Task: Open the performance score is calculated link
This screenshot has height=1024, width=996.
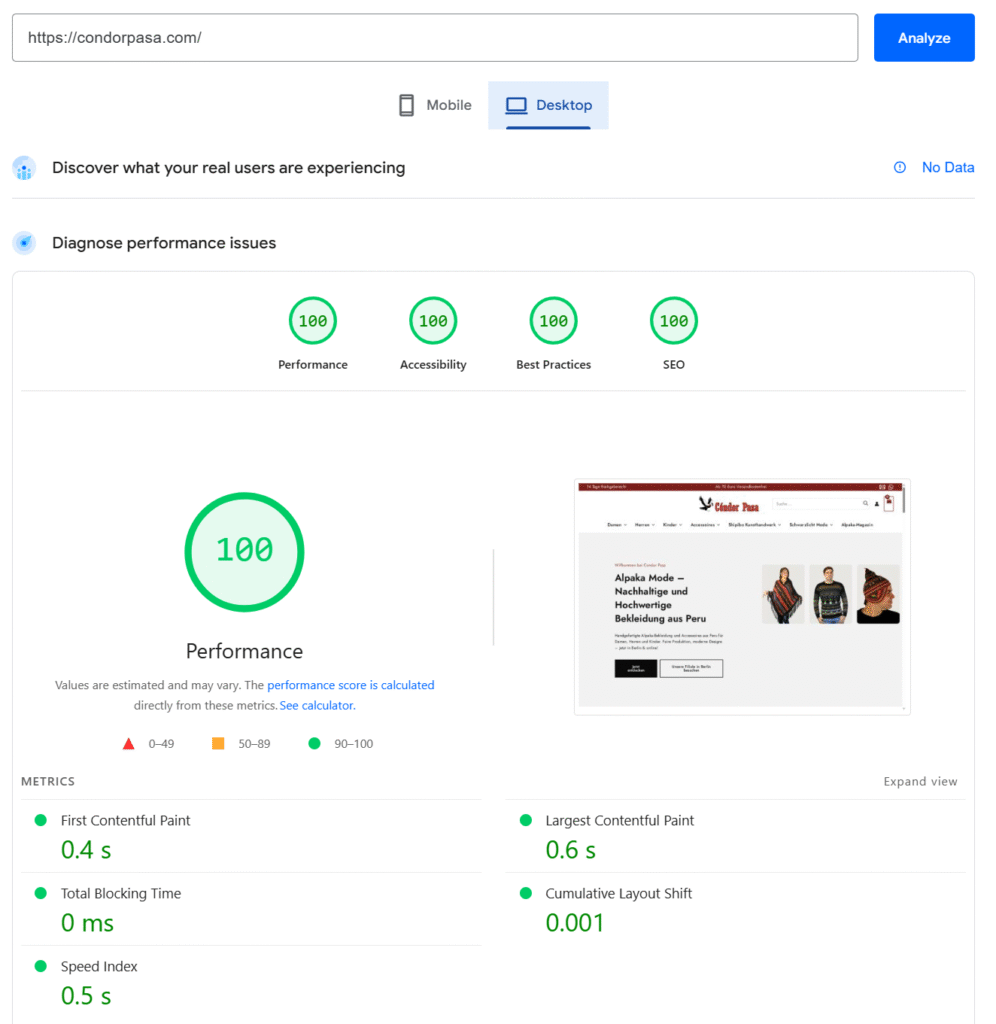Action: coord(351,685)
